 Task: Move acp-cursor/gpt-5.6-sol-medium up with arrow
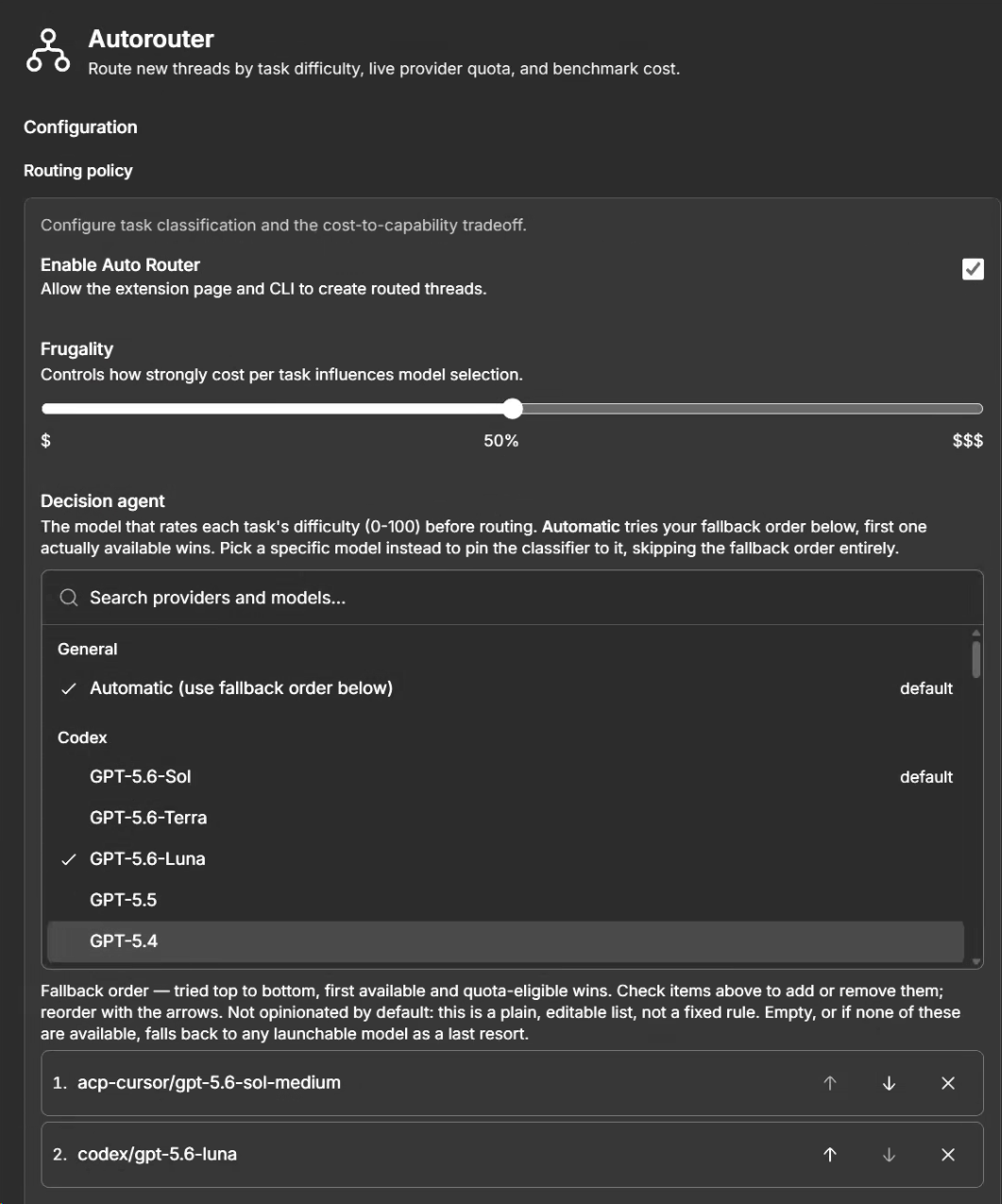tap(830, 1083)
